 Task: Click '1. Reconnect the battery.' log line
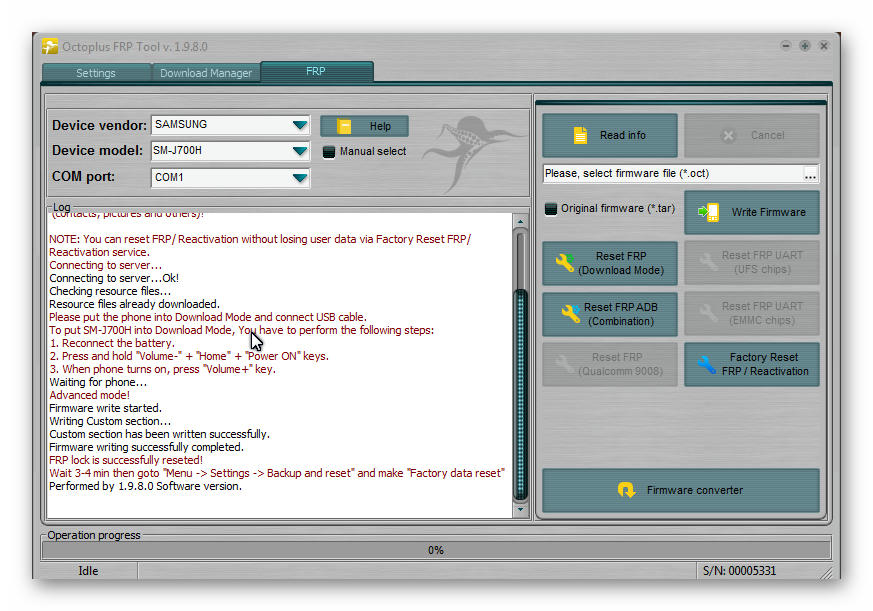[x=112, y=343]
